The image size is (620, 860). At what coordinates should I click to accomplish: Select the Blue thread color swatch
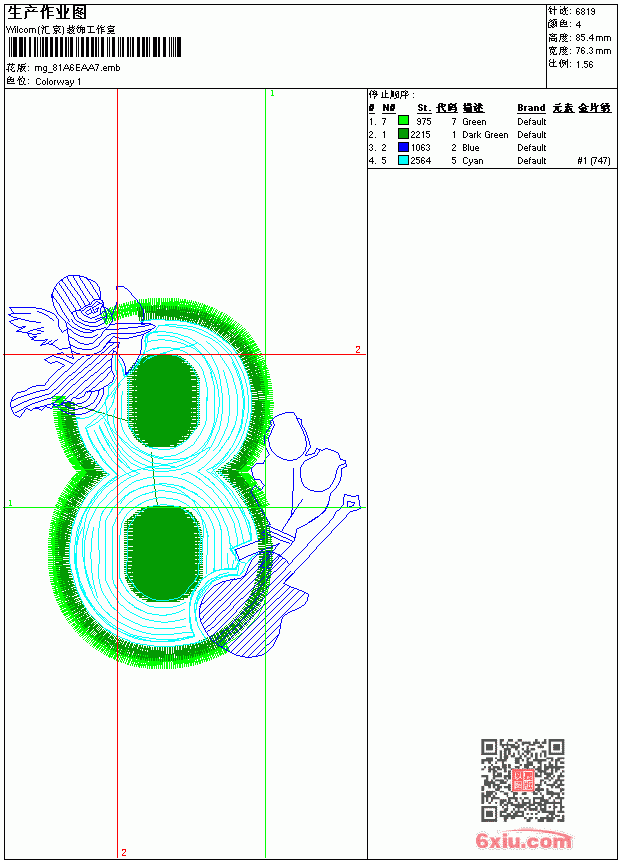pos(403,147)
